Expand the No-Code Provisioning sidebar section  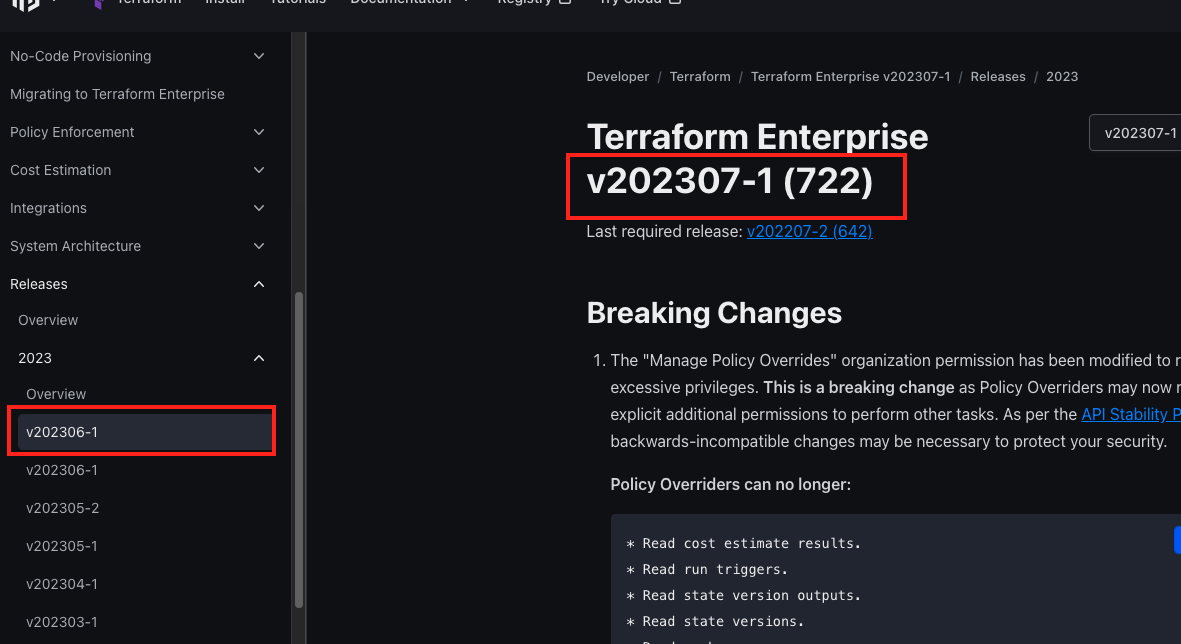[x=258, y=56]
